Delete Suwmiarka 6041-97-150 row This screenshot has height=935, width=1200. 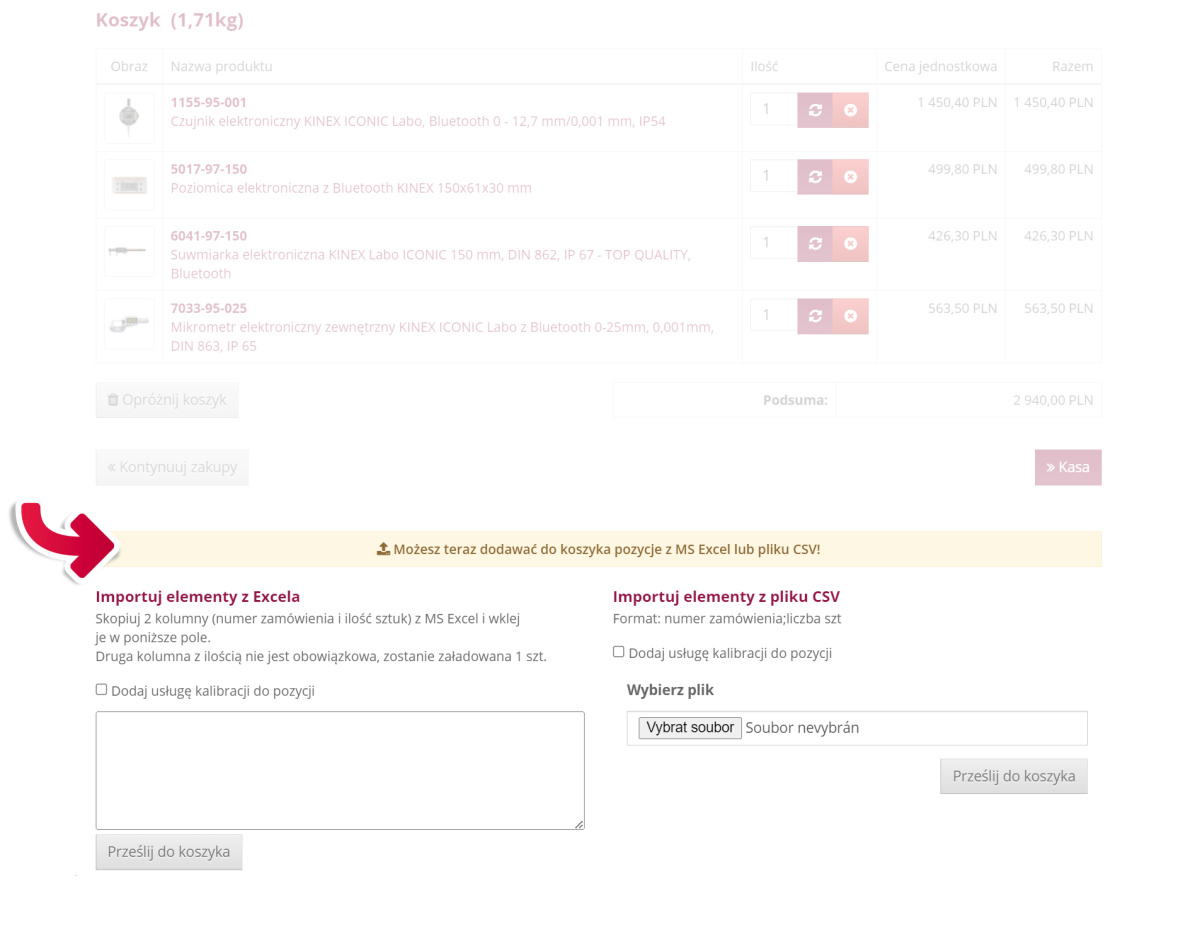tap(850, 244)
